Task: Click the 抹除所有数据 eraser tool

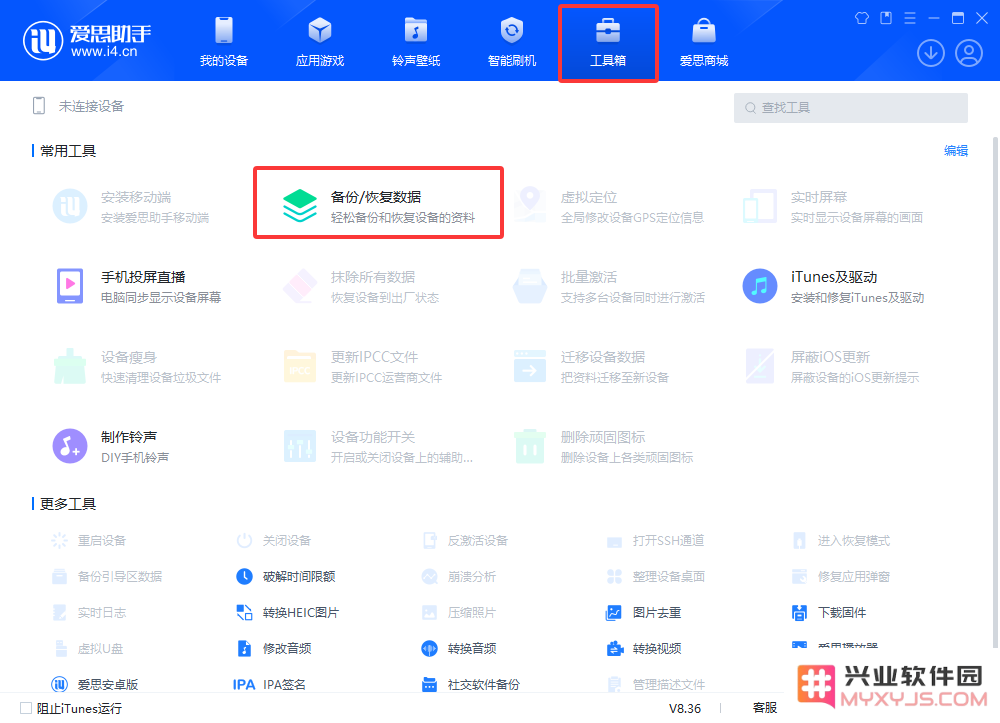Action: coord(361,286)
